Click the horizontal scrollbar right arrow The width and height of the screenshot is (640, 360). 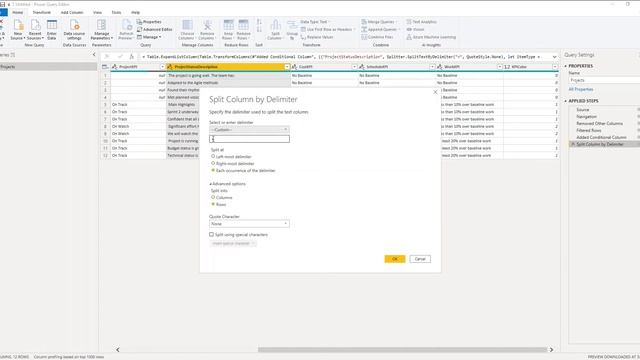551,350
